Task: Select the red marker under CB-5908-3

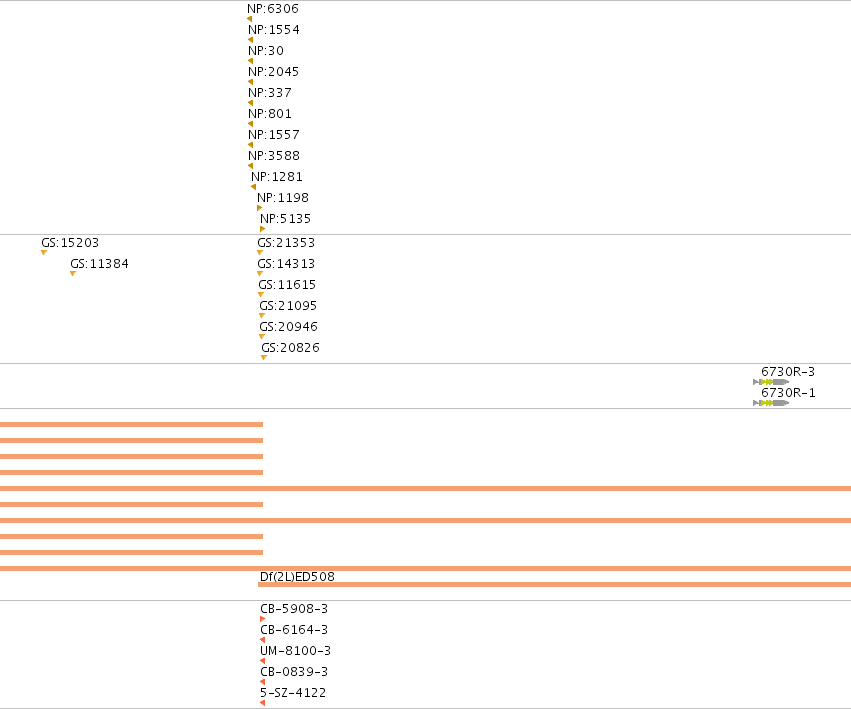Action: coord(263,619)
